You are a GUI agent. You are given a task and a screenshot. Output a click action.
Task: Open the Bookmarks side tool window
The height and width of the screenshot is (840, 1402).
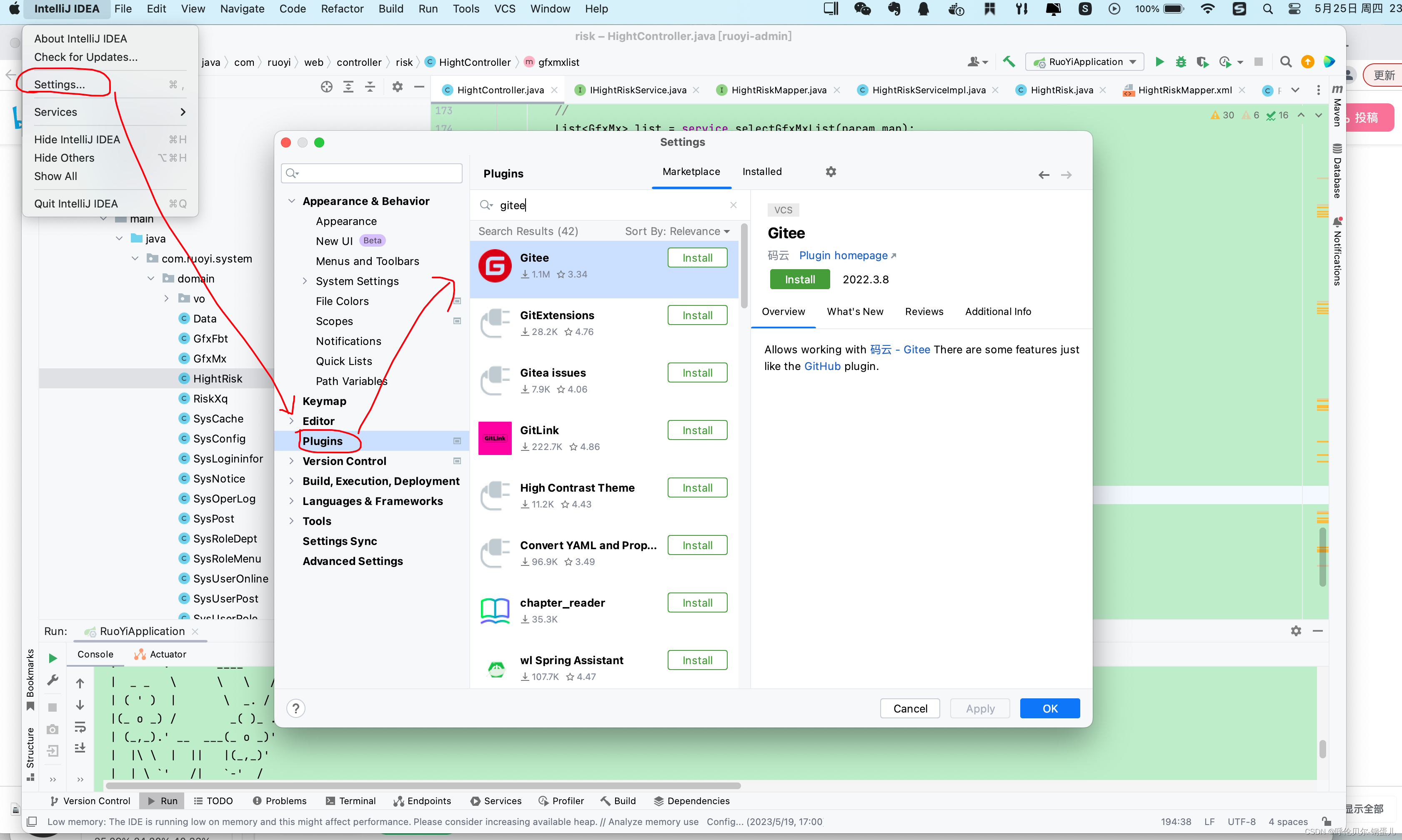pos(30,679)
